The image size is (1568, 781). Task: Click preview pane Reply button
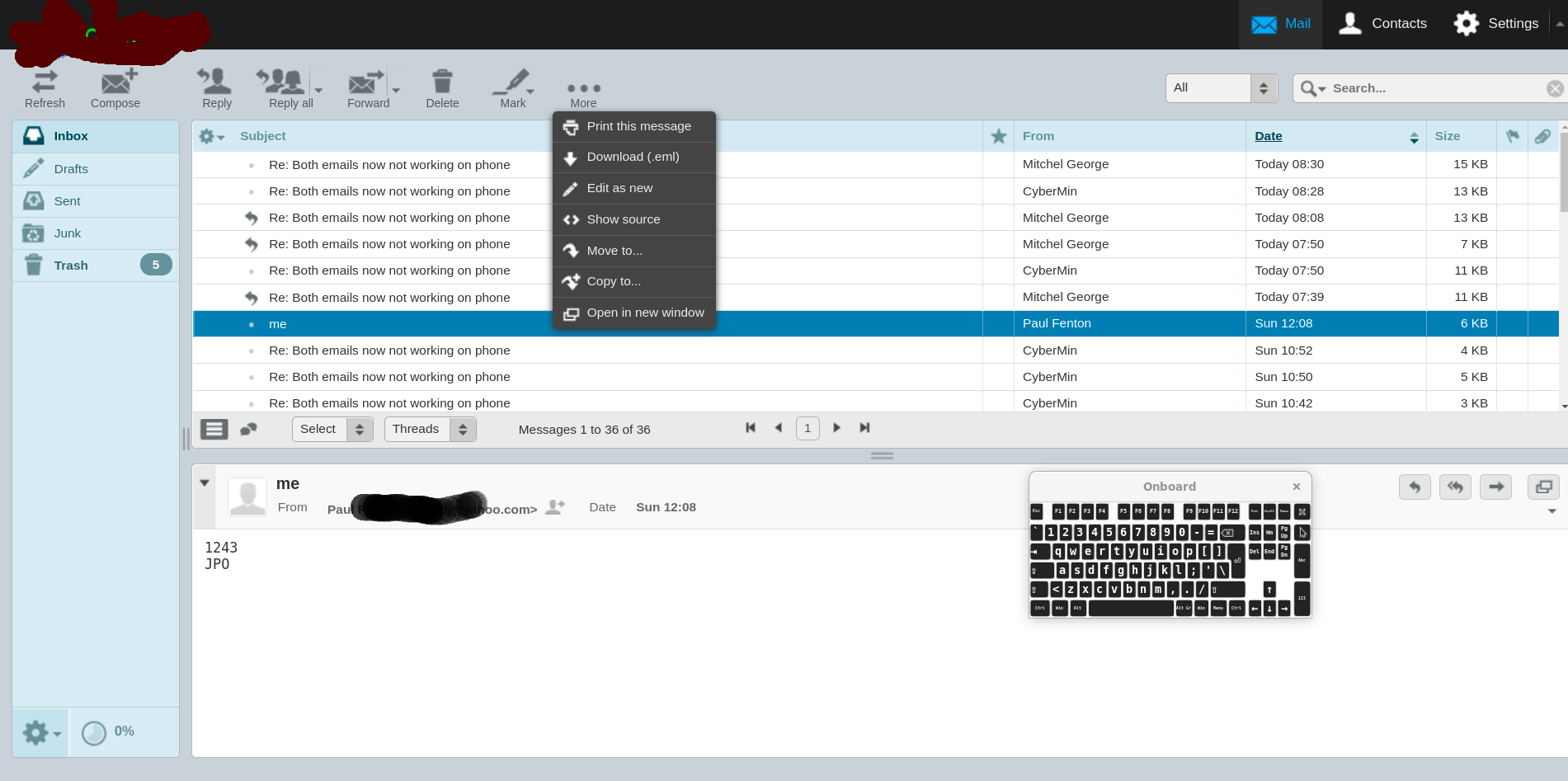point(1415,487)
